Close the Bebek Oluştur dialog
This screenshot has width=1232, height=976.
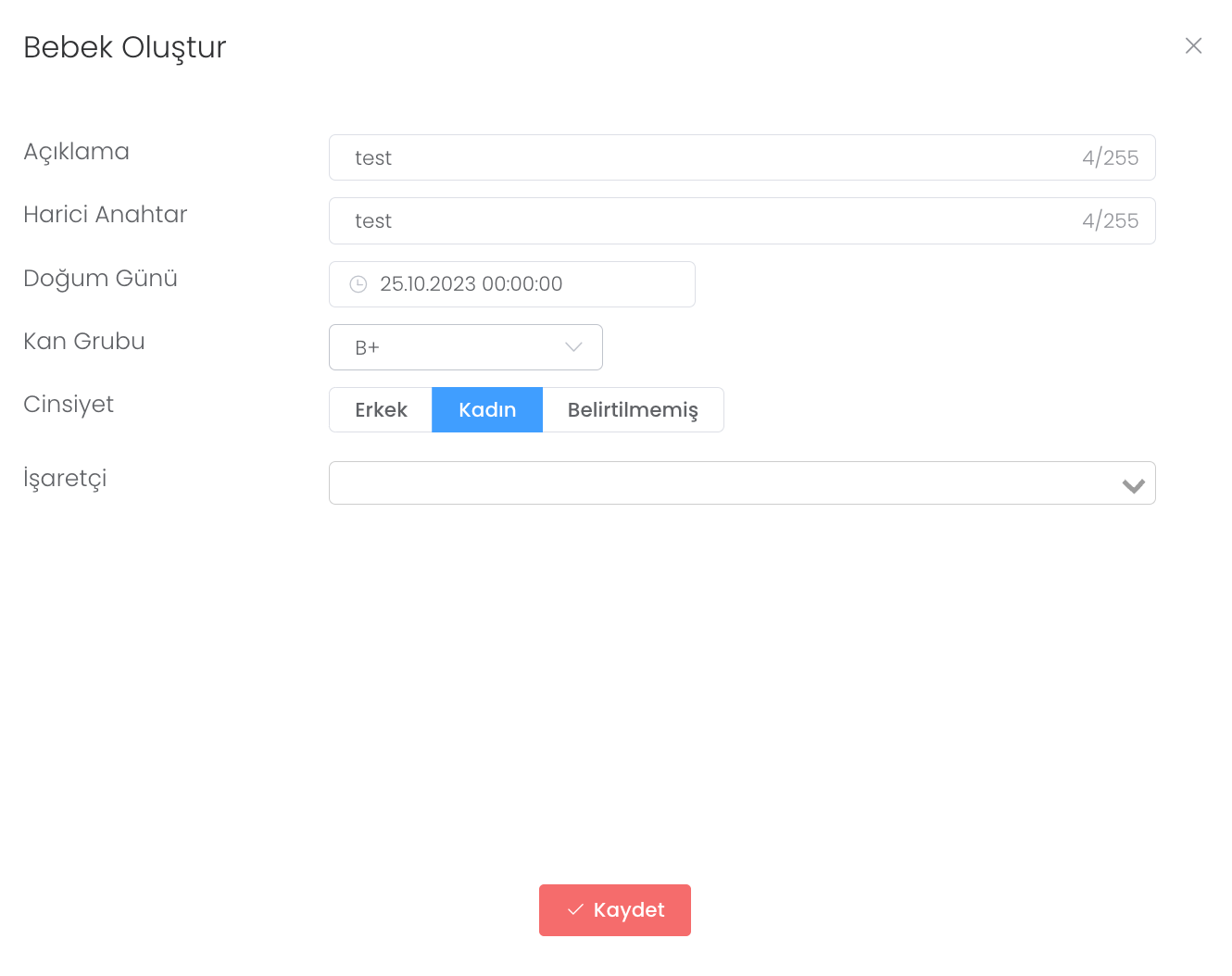pos(1193,46)
